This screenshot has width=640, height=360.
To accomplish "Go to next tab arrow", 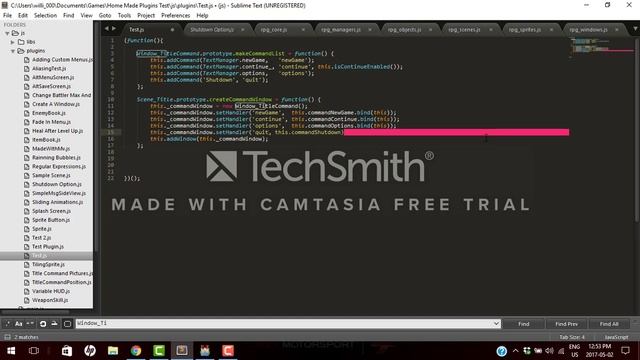I will [114, 29].
